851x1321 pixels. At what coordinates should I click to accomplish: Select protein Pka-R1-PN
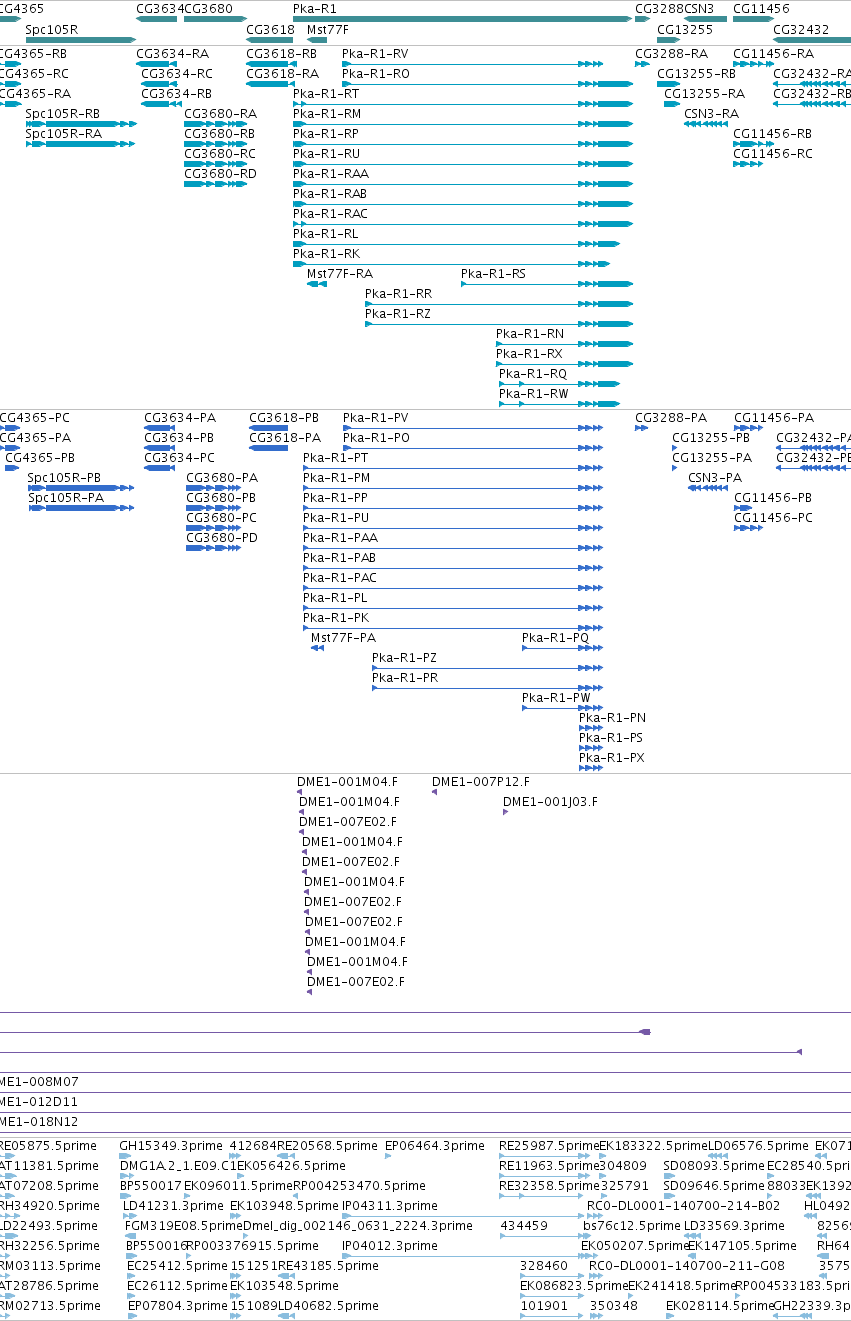[x=613, y=717]
